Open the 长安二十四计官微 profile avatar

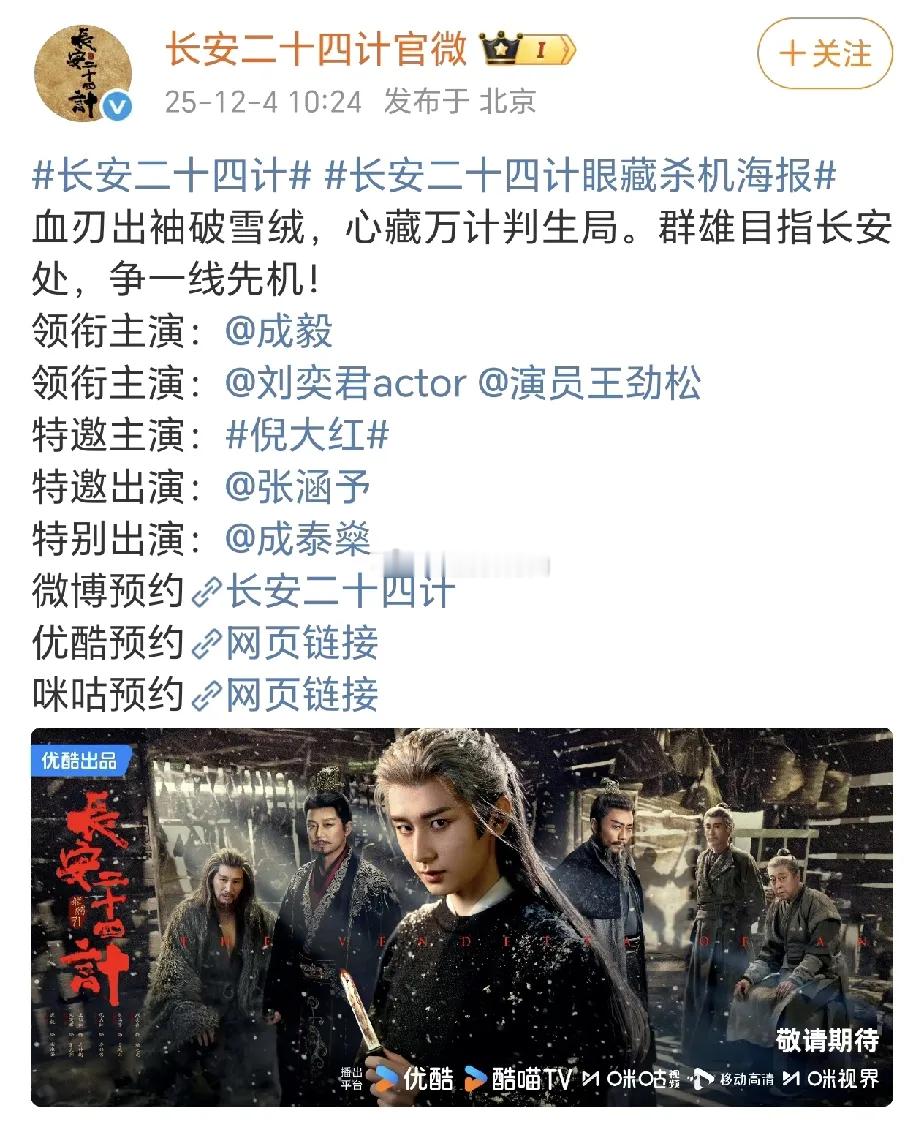pos(83,73)
